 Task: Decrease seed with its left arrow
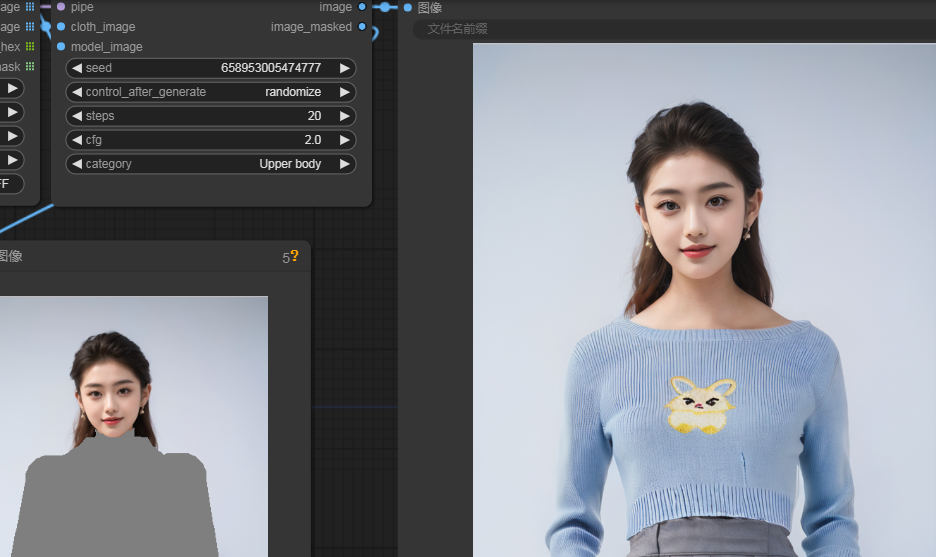(76, 68)
